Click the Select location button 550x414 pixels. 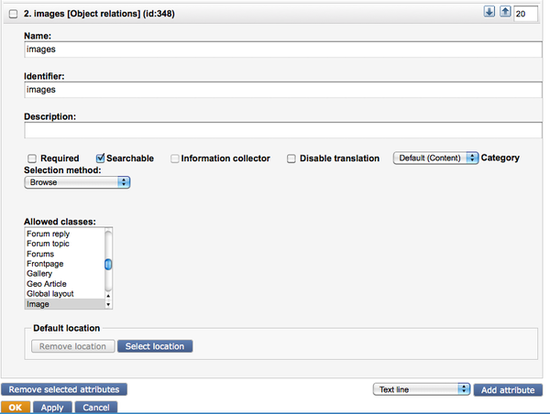155,346
